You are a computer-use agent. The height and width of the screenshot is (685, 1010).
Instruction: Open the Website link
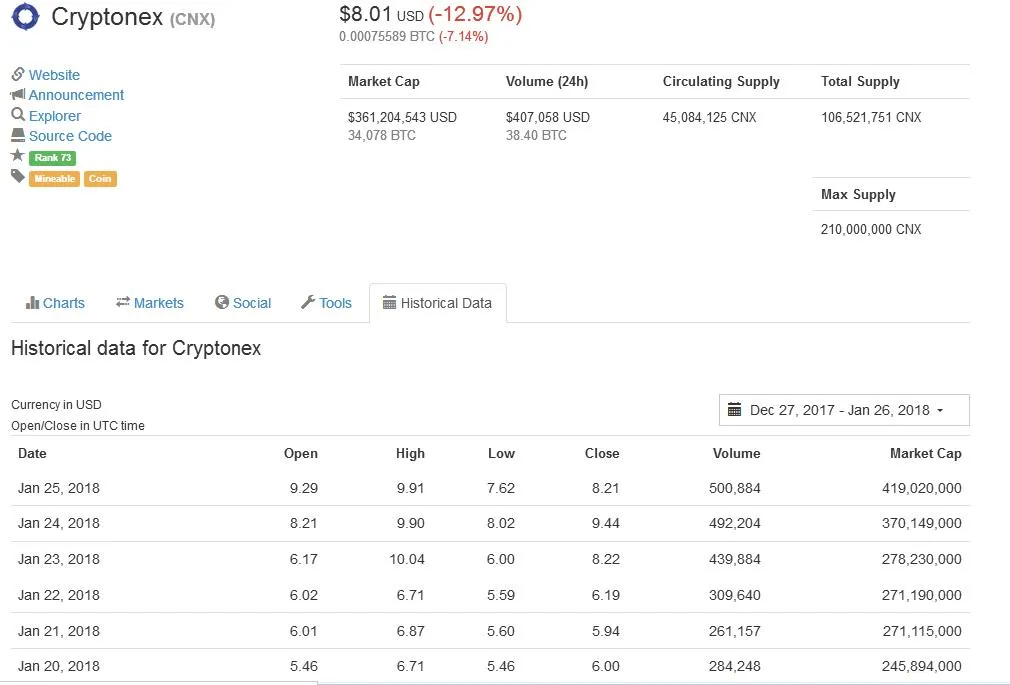(x=54, y=75)
